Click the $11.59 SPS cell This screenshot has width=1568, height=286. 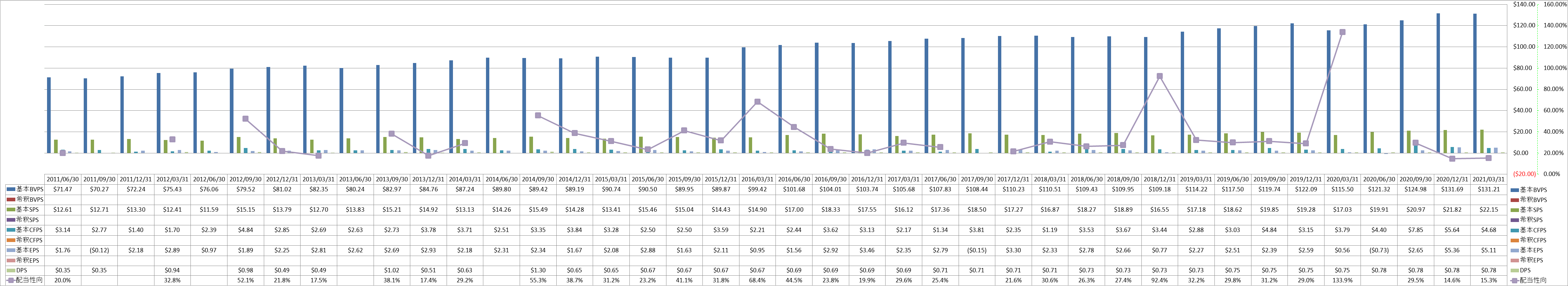(209, 209)
